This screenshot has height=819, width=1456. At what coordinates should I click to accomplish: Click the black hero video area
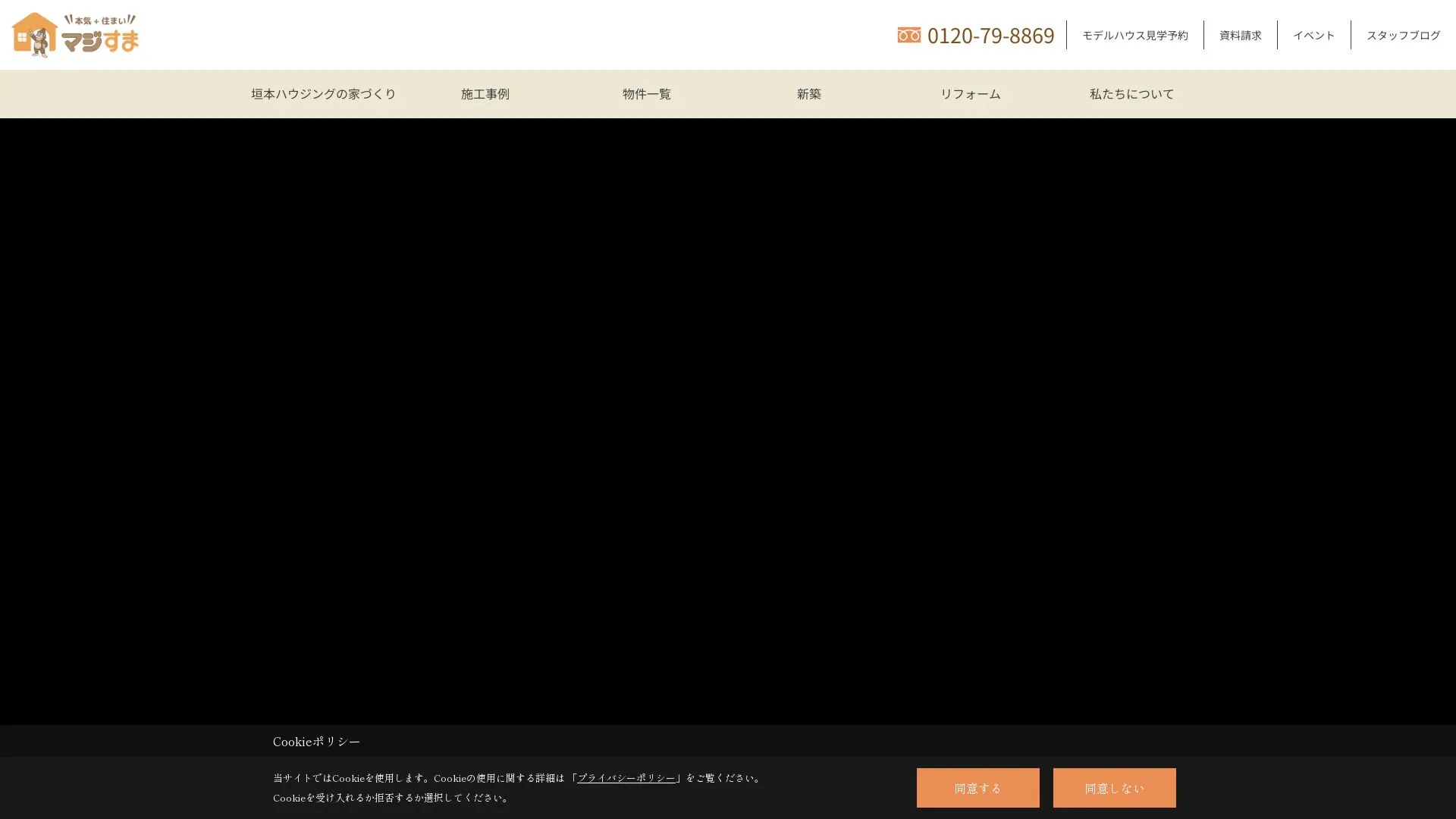click(x=728, y=421)
